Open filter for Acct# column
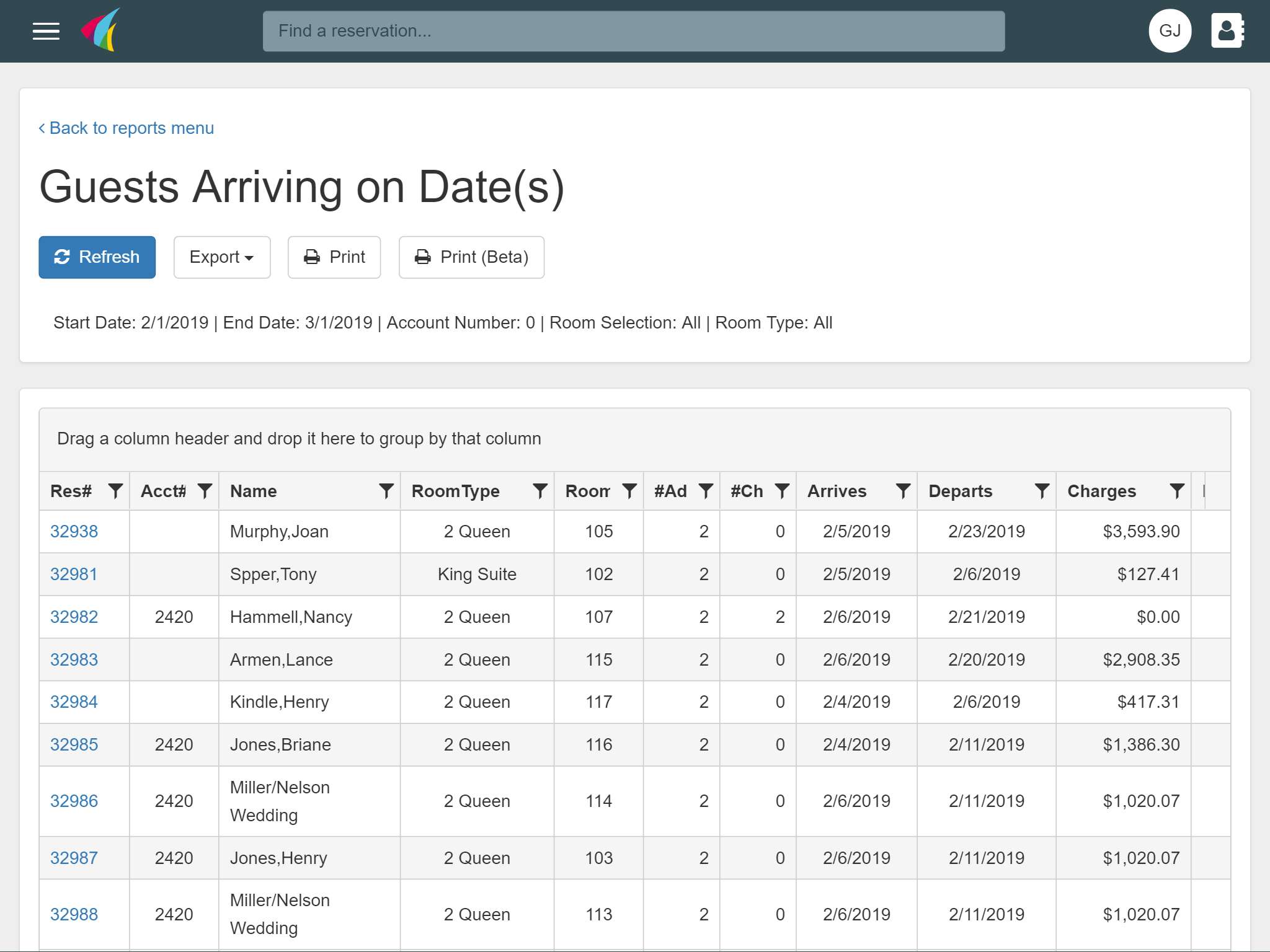The width and height of the screenshot is (1270, 952). pos(205,491)
